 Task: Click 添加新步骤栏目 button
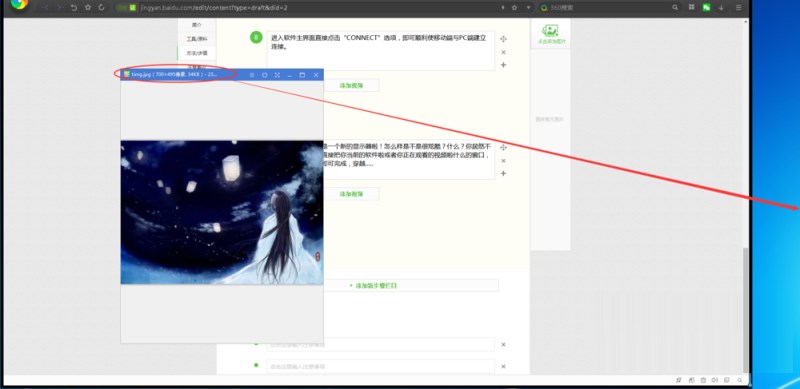(376, 285)
